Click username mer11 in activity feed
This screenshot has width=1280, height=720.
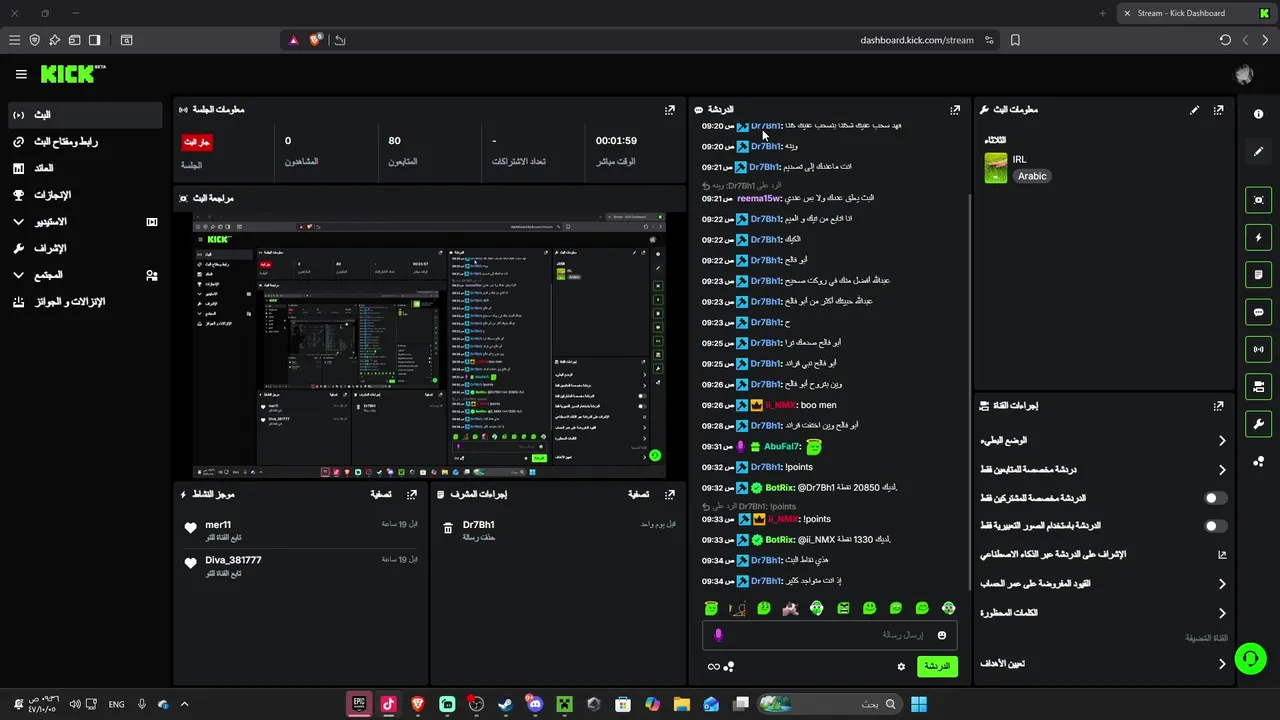218,525
